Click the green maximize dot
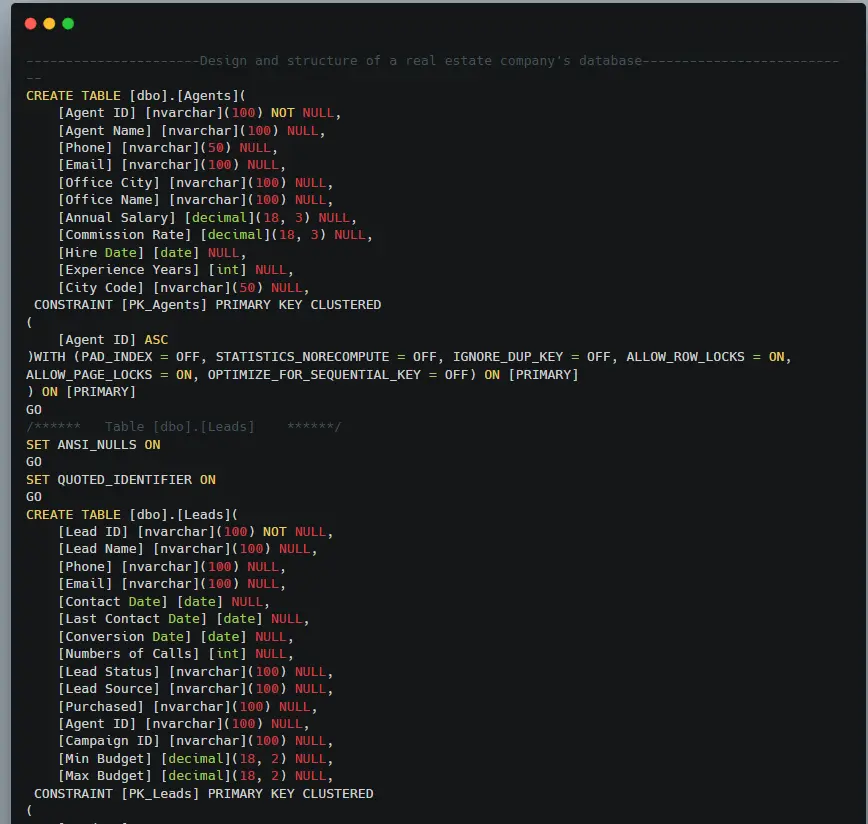Viewport: 868px width, 824px height. pyautogui.click(x=68, y=23)
